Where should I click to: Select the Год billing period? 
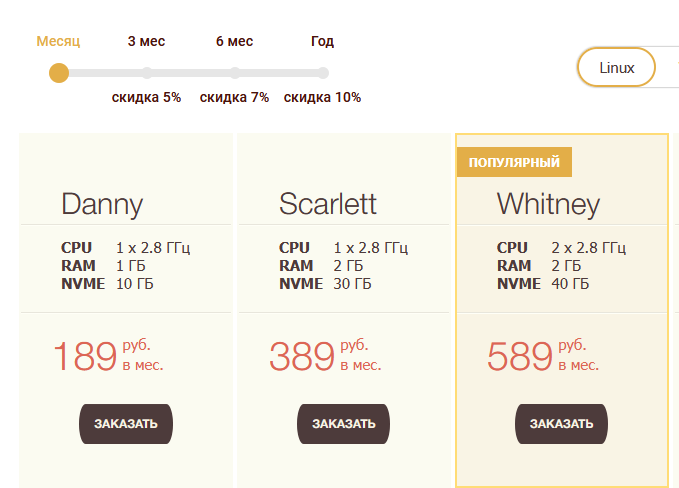pyautogui.click(x=322, y=41)
